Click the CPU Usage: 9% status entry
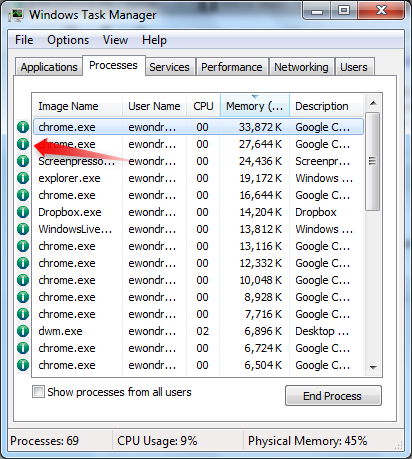This screenshot has width=412, height=459. (x=157, y=441)
